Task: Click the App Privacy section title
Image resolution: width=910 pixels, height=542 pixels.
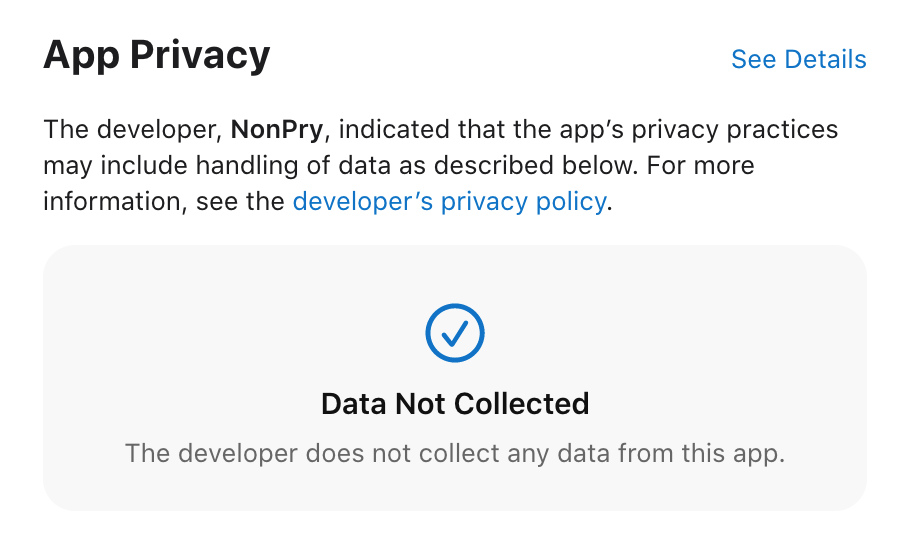Action: (156, 54)
